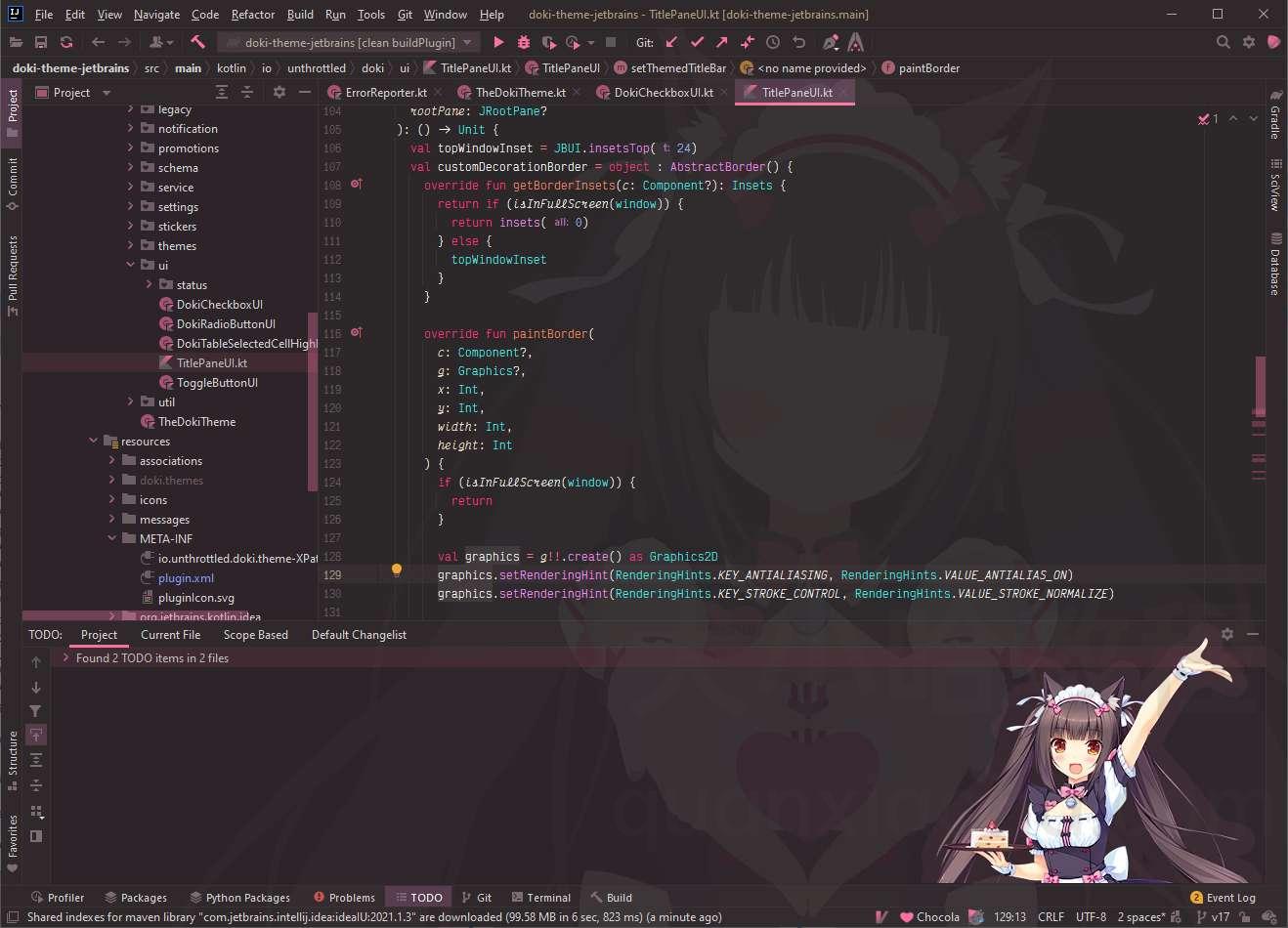Hide the Project panel with minus icon
This screenshot has width=1288, height=928.
pyautogui.click(x=305, y=92)
